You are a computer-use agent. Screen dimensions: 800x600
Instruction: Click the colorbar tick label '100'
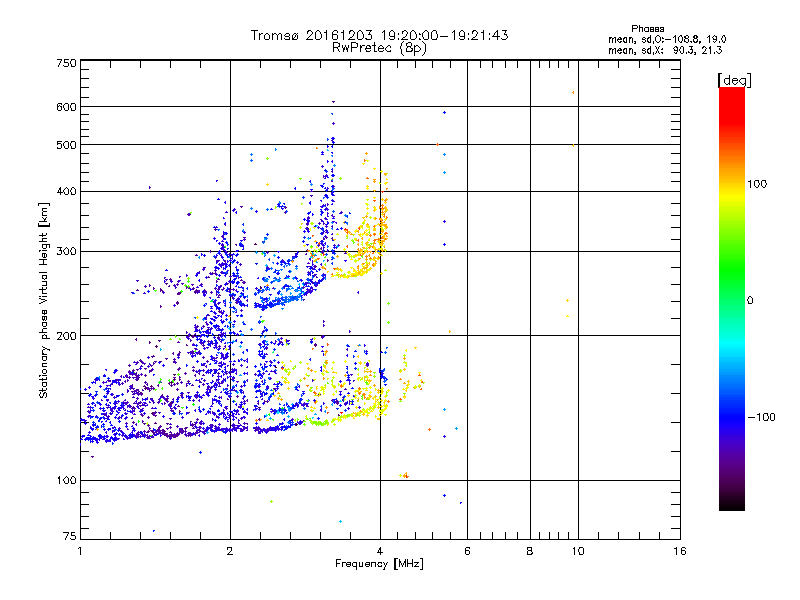click(x=757, y=184)
